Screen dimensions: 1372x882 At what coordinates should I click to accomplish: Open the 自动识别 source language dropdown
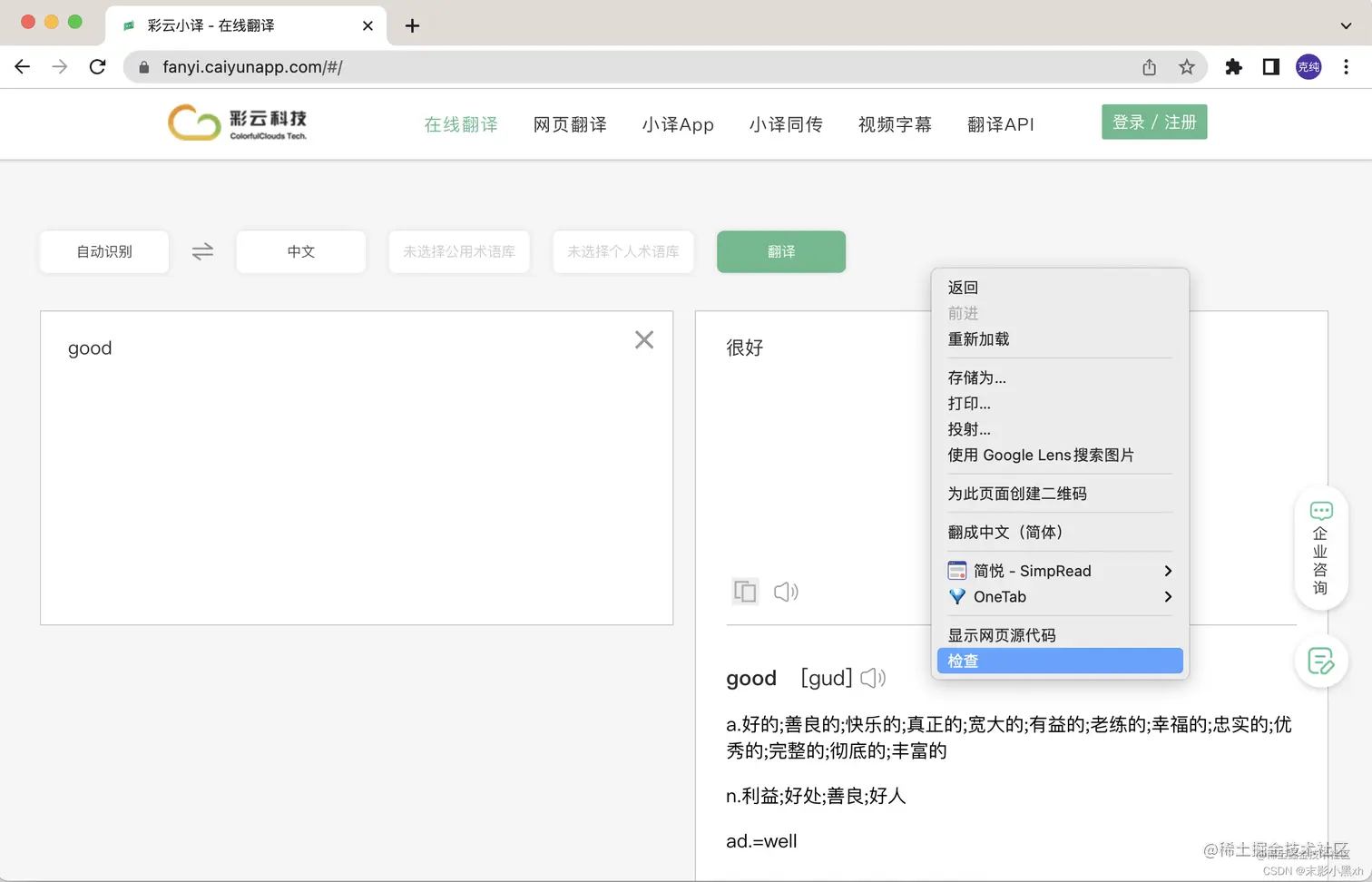103,251
